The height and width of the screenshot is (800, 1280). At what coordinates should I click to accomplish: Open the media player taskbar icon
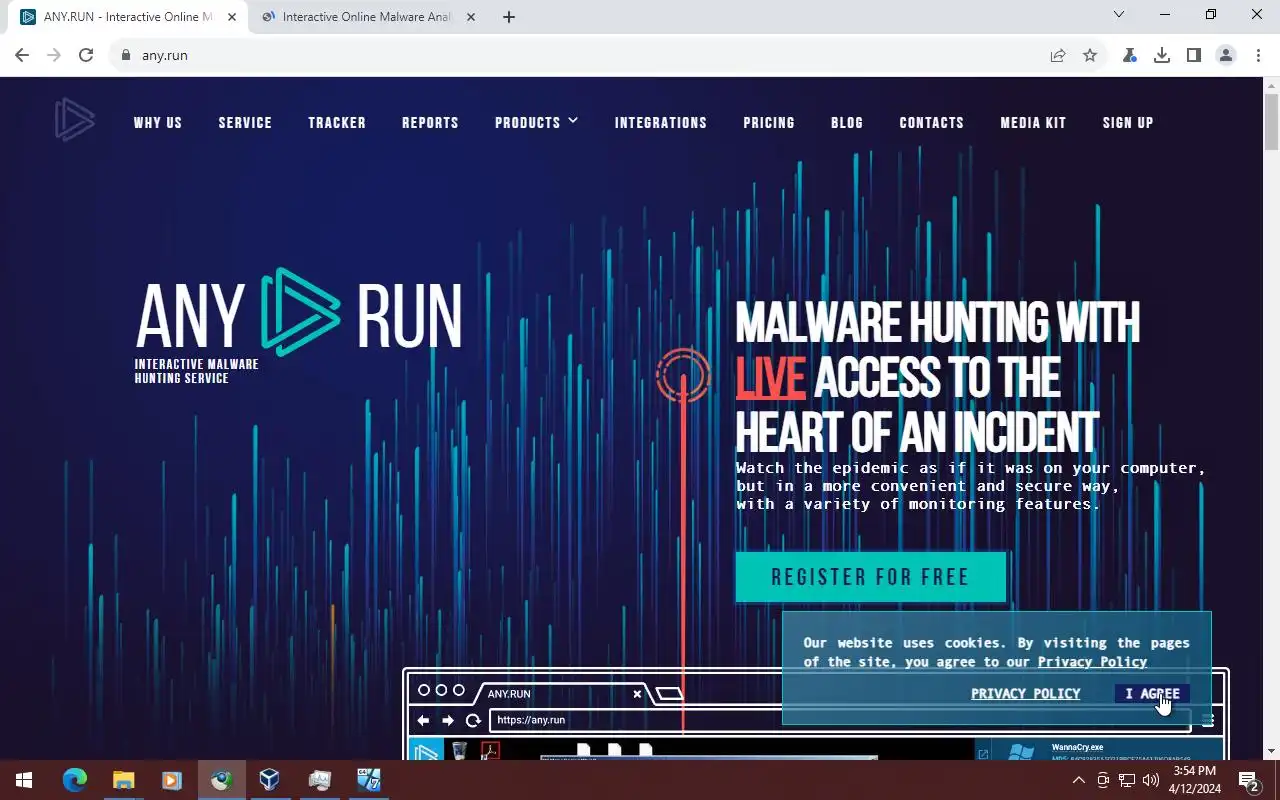(x=171, y=780)
